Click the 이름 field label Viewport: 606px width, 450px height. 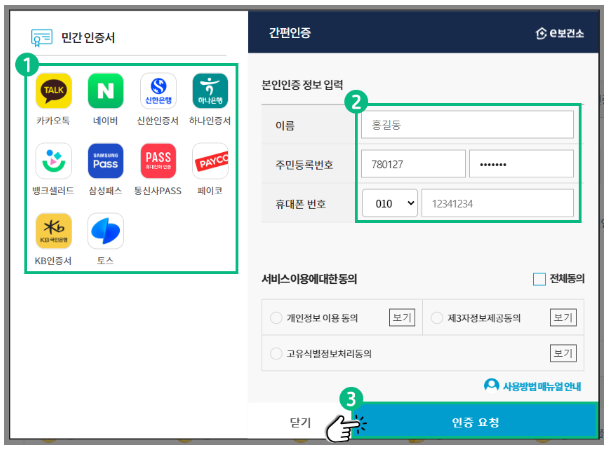tap(285, 126)
